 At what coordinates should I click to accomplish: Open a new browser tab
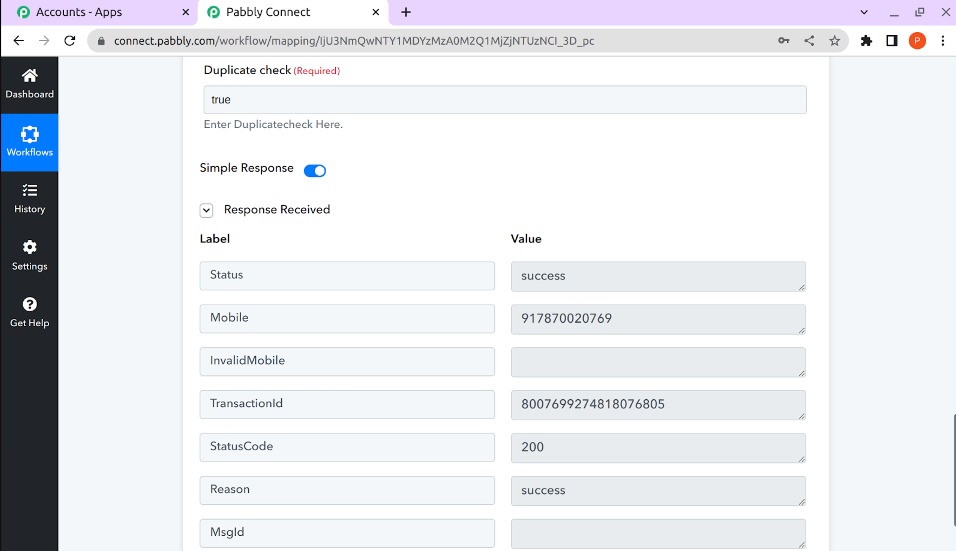[405, 12]
